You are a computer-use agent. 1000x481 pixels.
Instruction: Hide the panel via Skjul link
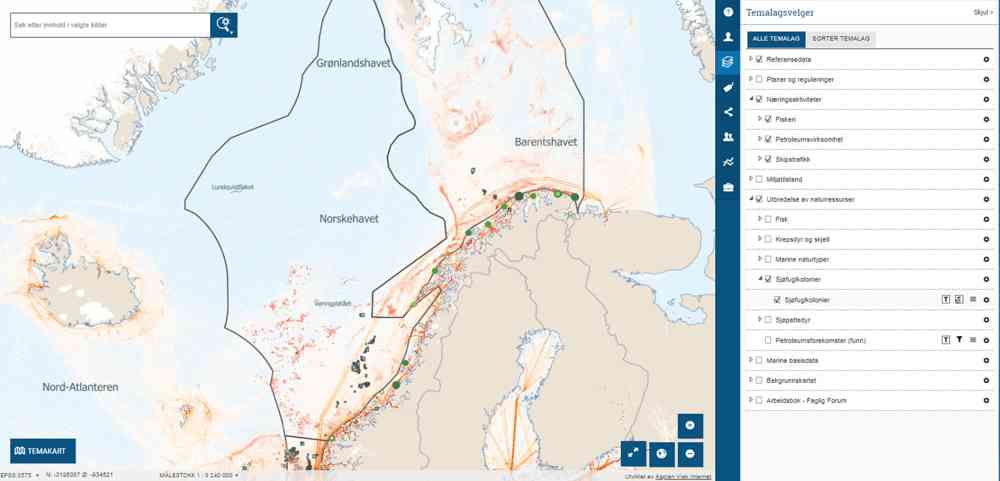(x=982, y=12)
